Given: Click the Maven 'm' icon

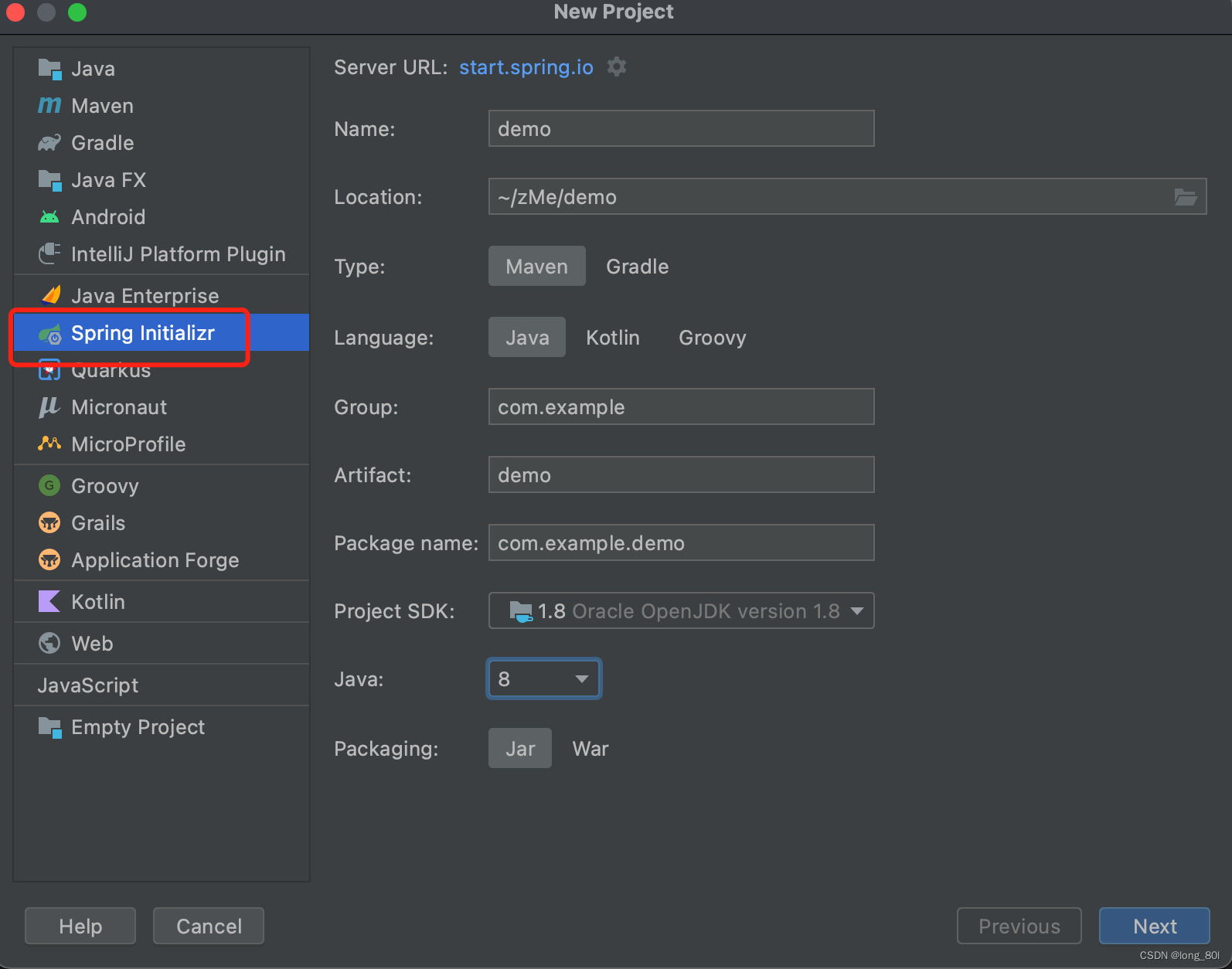Looking at the screenshot, I should click(49, 105).
